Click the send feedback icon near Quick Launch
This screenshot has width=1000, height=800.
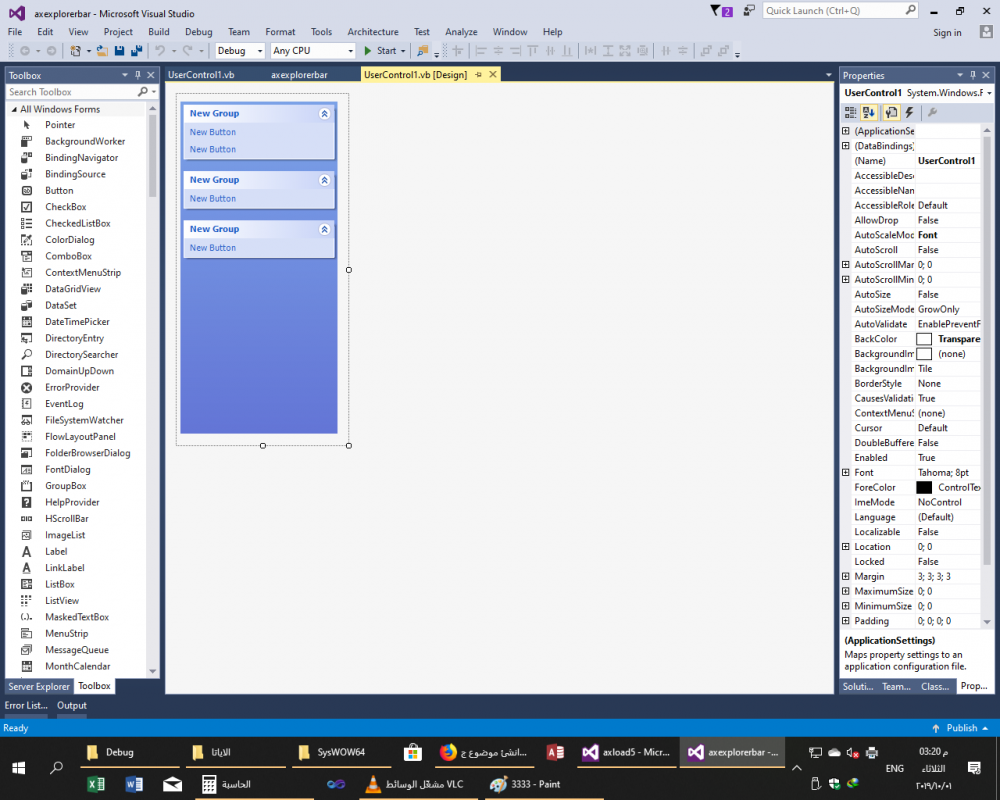[749, 11]
